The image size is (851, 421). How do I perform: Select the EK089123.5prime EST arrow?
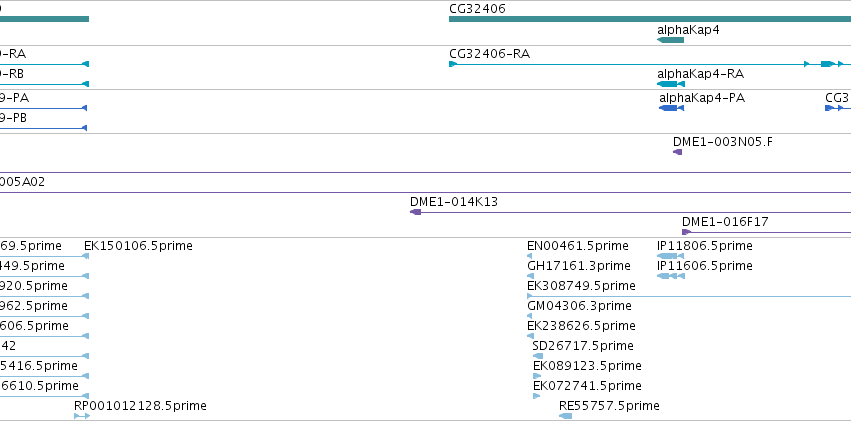pyautogui.click(x=537, y=376)
